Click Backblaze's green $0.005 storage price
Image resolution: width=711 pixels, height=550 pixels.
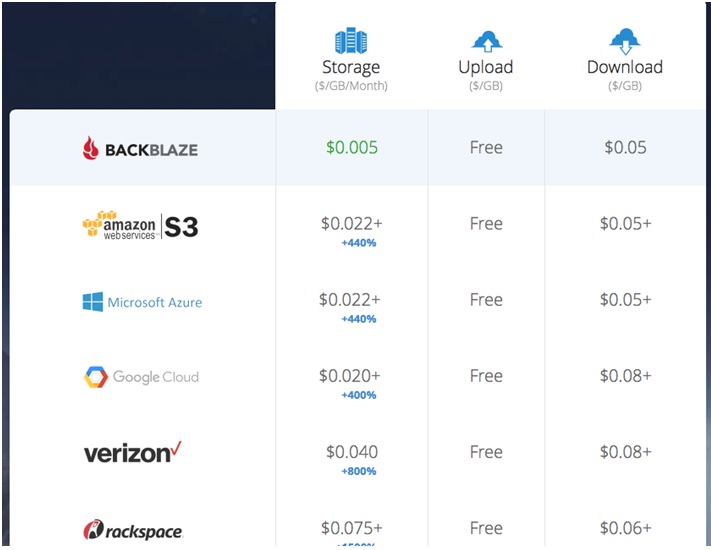click(x=352, y=147)
